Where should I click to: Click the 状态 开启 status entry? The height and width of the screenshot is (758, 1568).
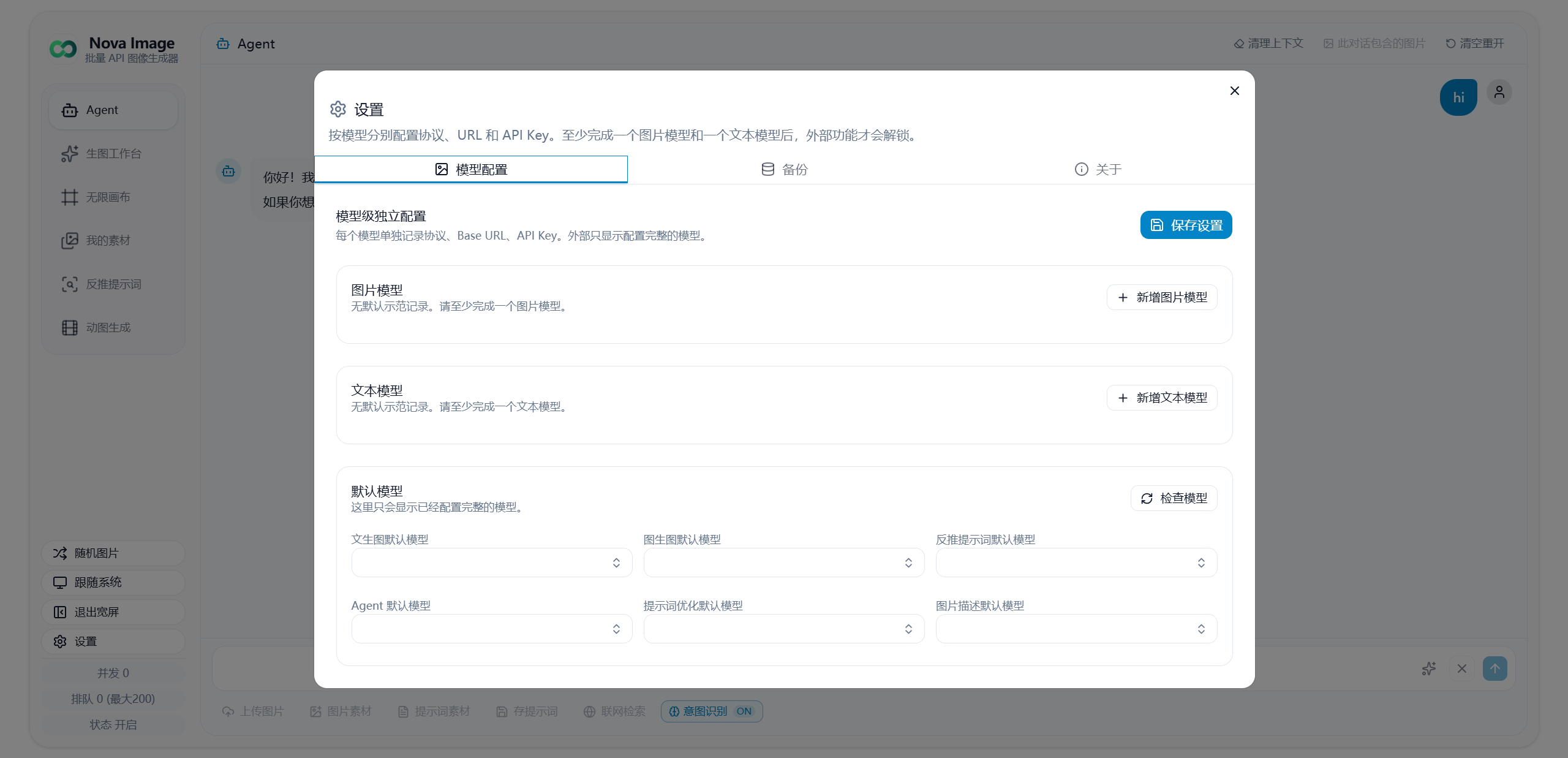click(x=113, y=724)
